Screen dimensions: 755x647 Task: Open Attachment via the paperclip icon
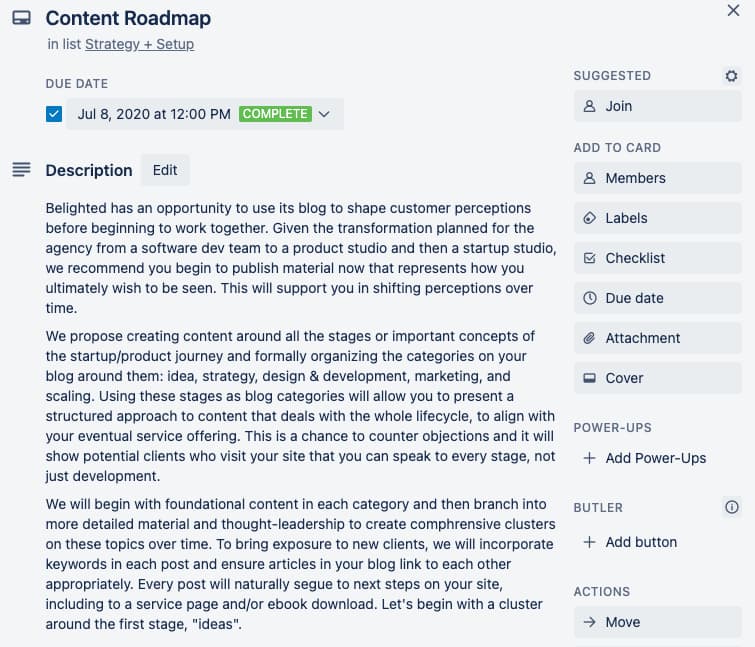pos(589,338)
